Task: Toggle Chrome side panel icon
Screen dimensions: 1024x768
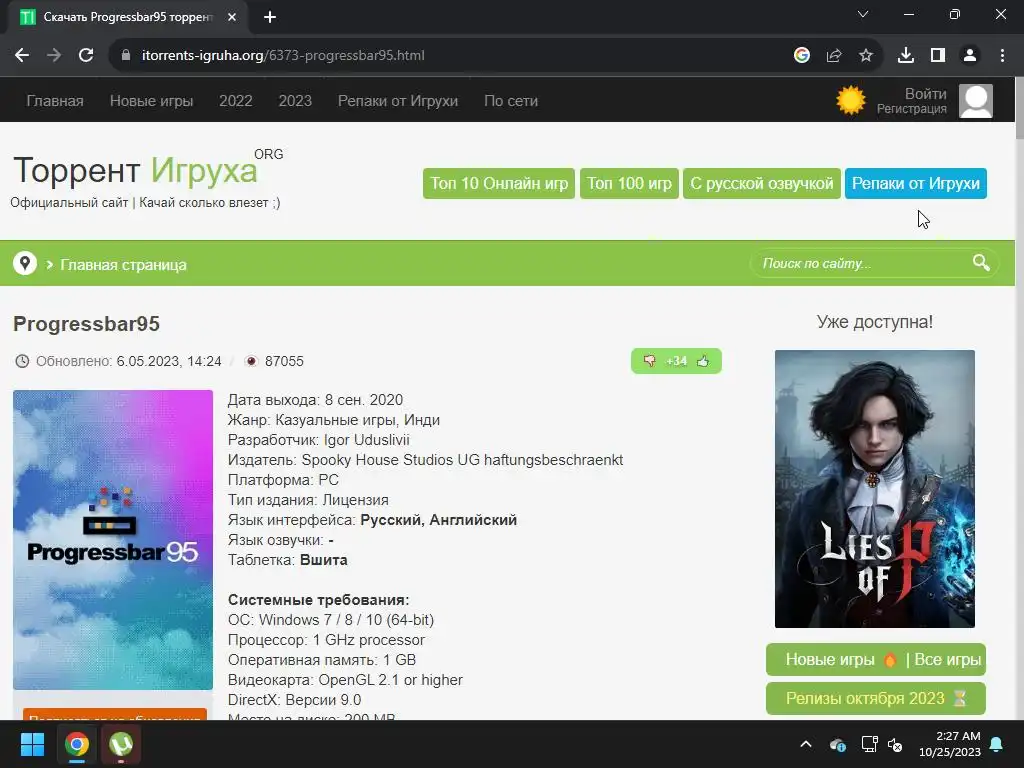Action: (x=938, y=56)
